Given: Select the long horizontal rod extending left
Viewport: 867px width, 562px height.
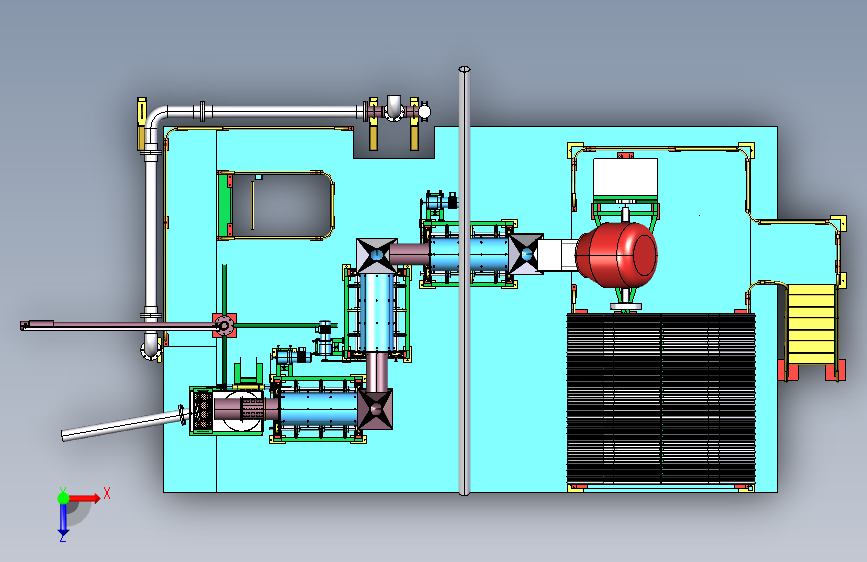Looking at the screenshot, I should click(x=119, y=326).
